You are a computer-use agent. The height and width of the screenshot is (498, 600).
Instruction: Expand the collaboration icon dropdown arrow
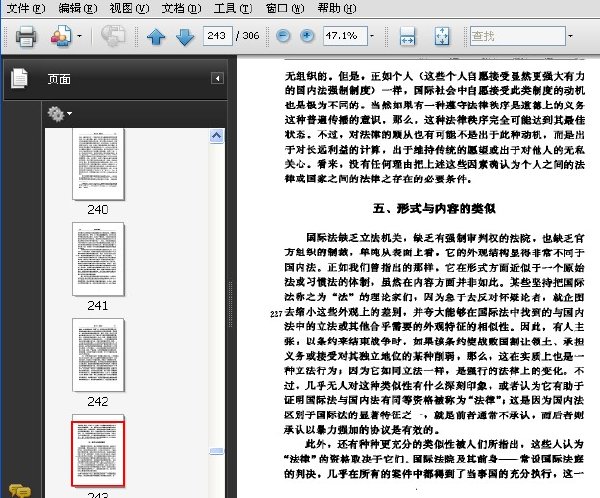coord(79,36)
